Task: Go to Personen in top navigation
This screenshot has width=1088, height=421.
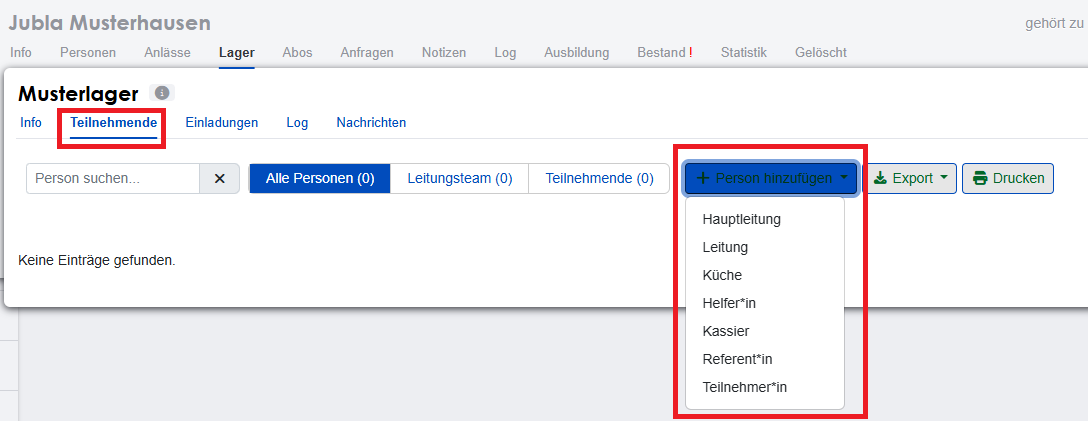Action: pyautogui.click(x=88, y=53)
